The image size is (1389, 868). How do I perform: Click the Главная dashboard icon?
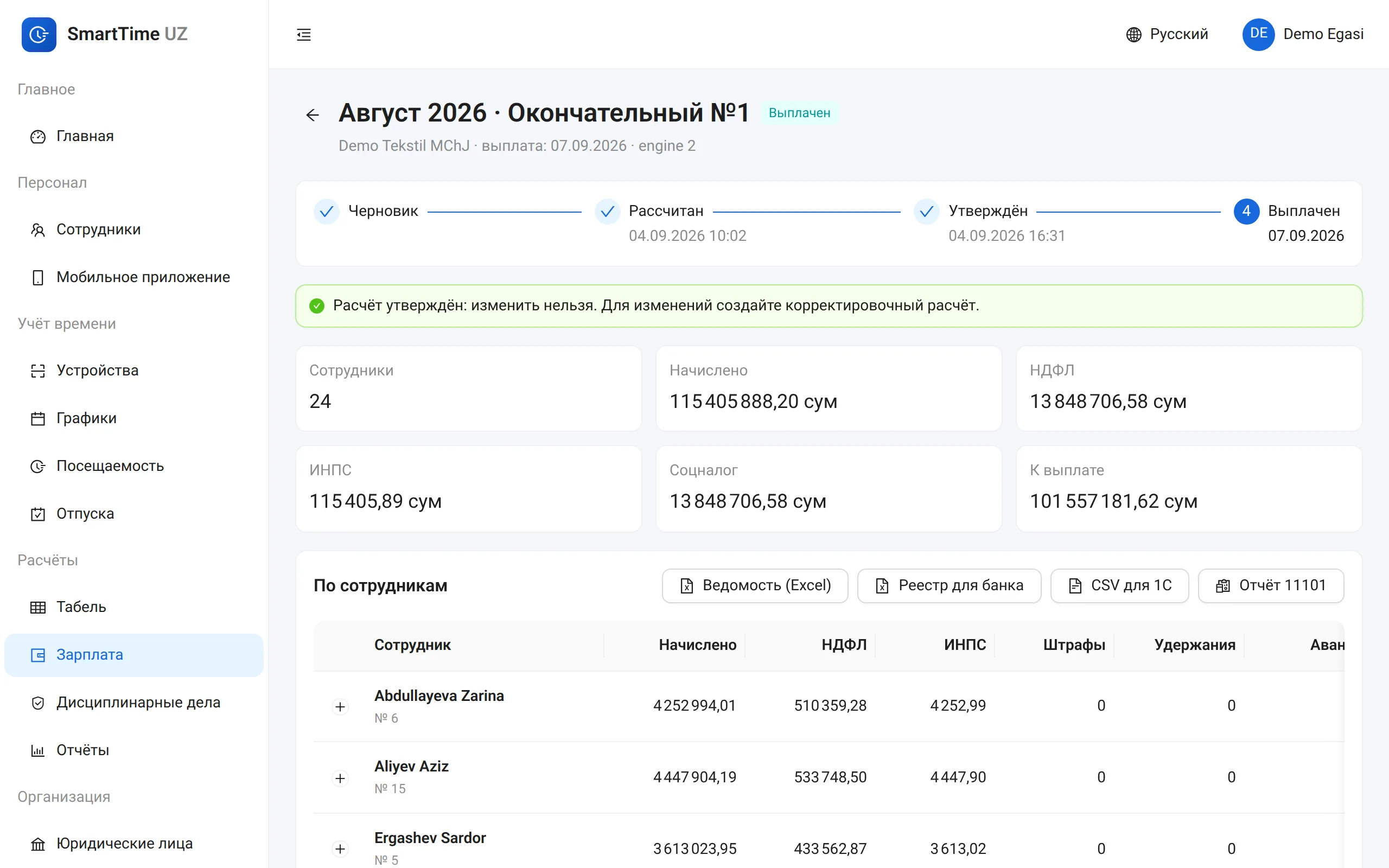tap(38, 137)
